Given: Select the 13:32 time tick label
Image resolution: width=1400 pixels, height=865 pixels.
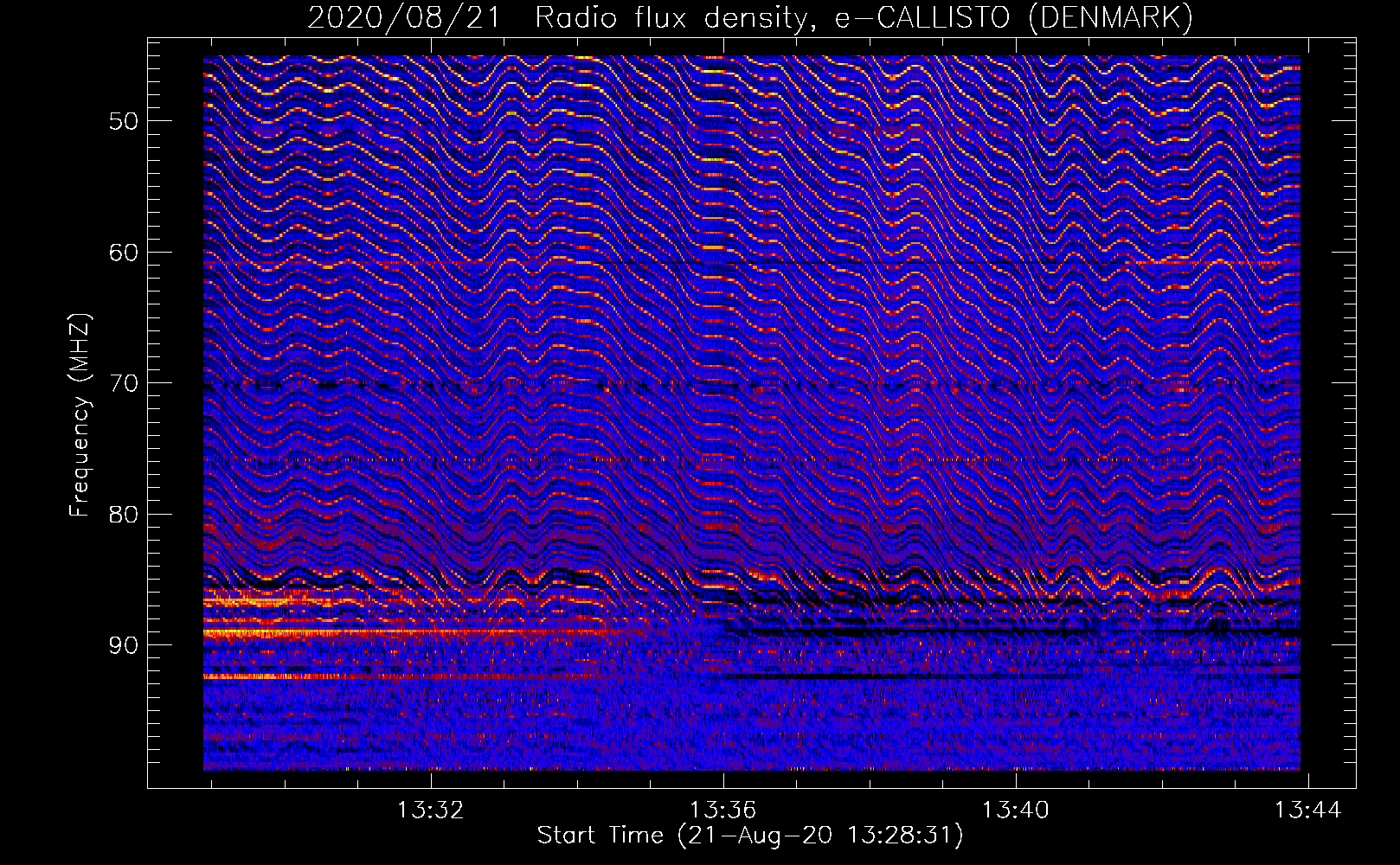Looking at the screenshot, I should (x=430, y=810).
